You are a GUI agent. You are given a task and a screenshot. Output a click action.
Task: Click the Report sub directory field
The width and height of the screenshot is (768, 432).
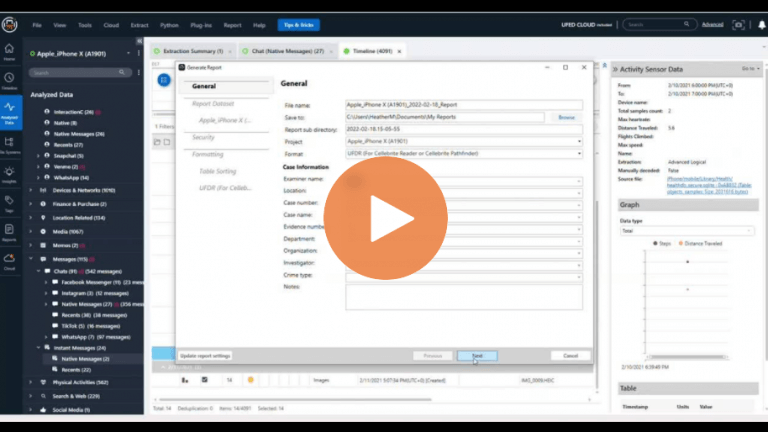(x=464, y=129)
